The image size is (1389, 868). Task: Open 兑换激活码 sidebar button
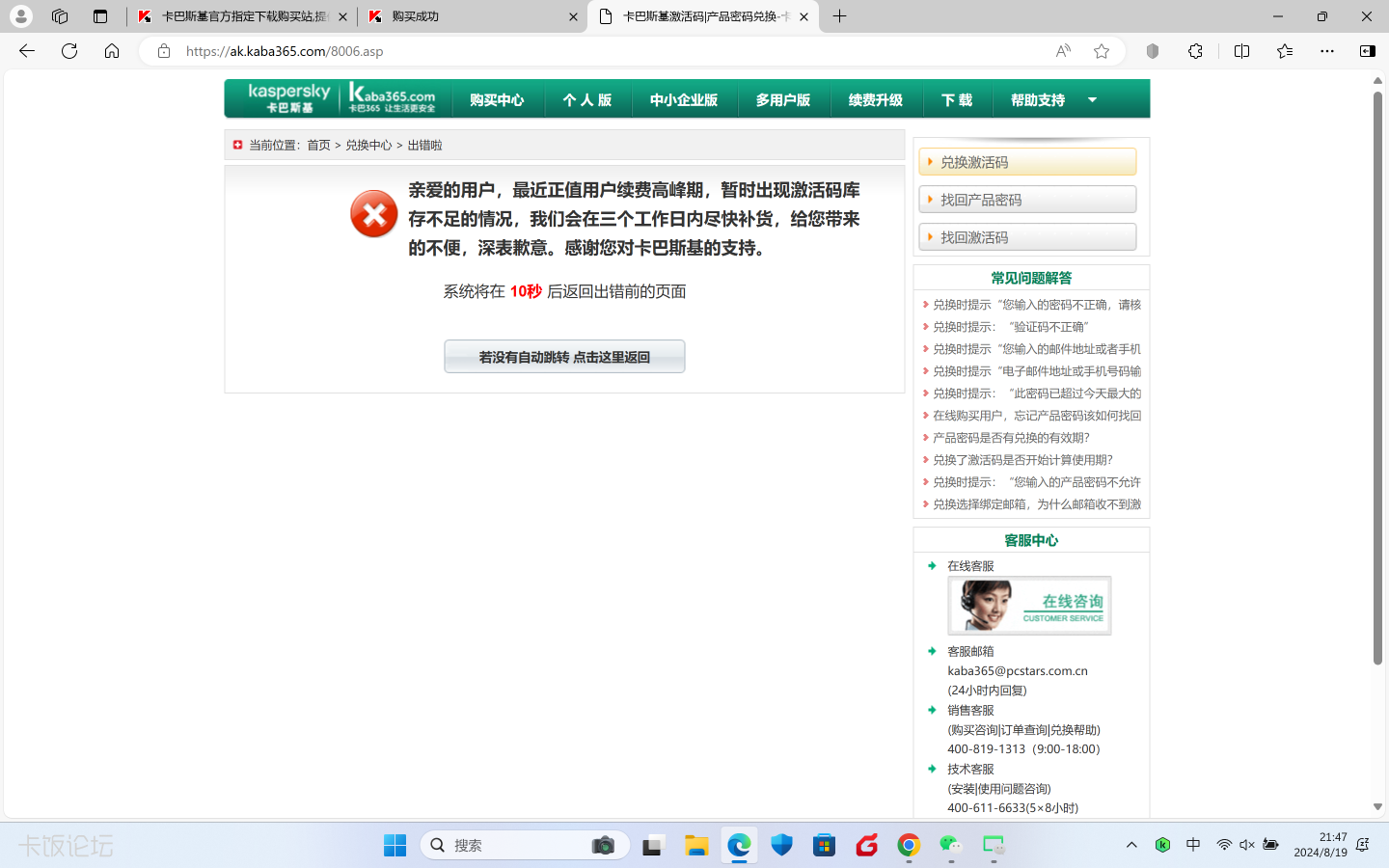(1027, 162)
